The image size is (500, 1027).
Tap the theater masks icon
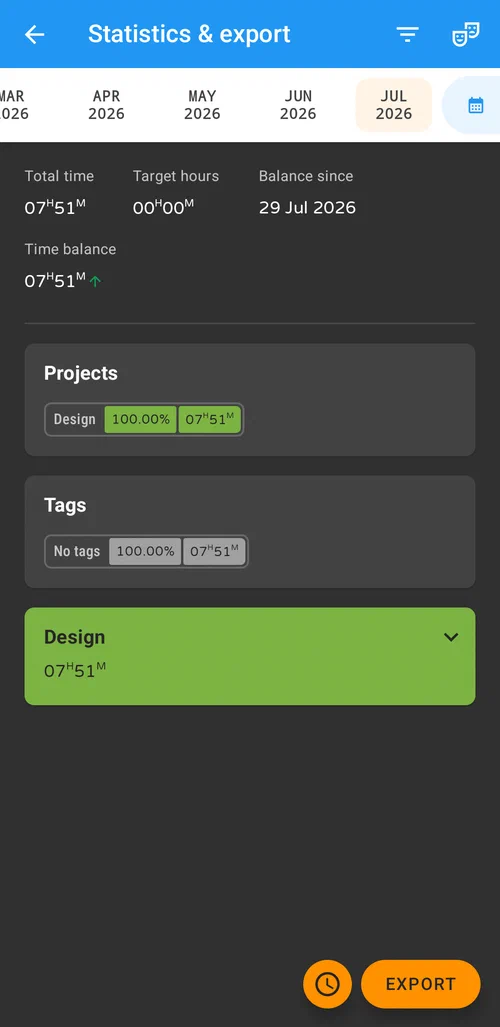[x=466, y=34]
